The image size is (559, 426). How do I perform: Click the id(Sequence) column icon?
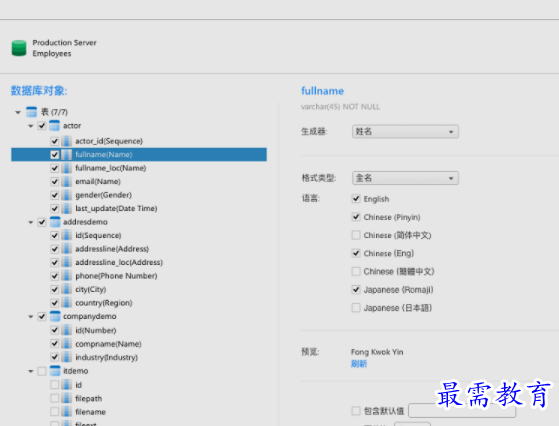(66, 236)
